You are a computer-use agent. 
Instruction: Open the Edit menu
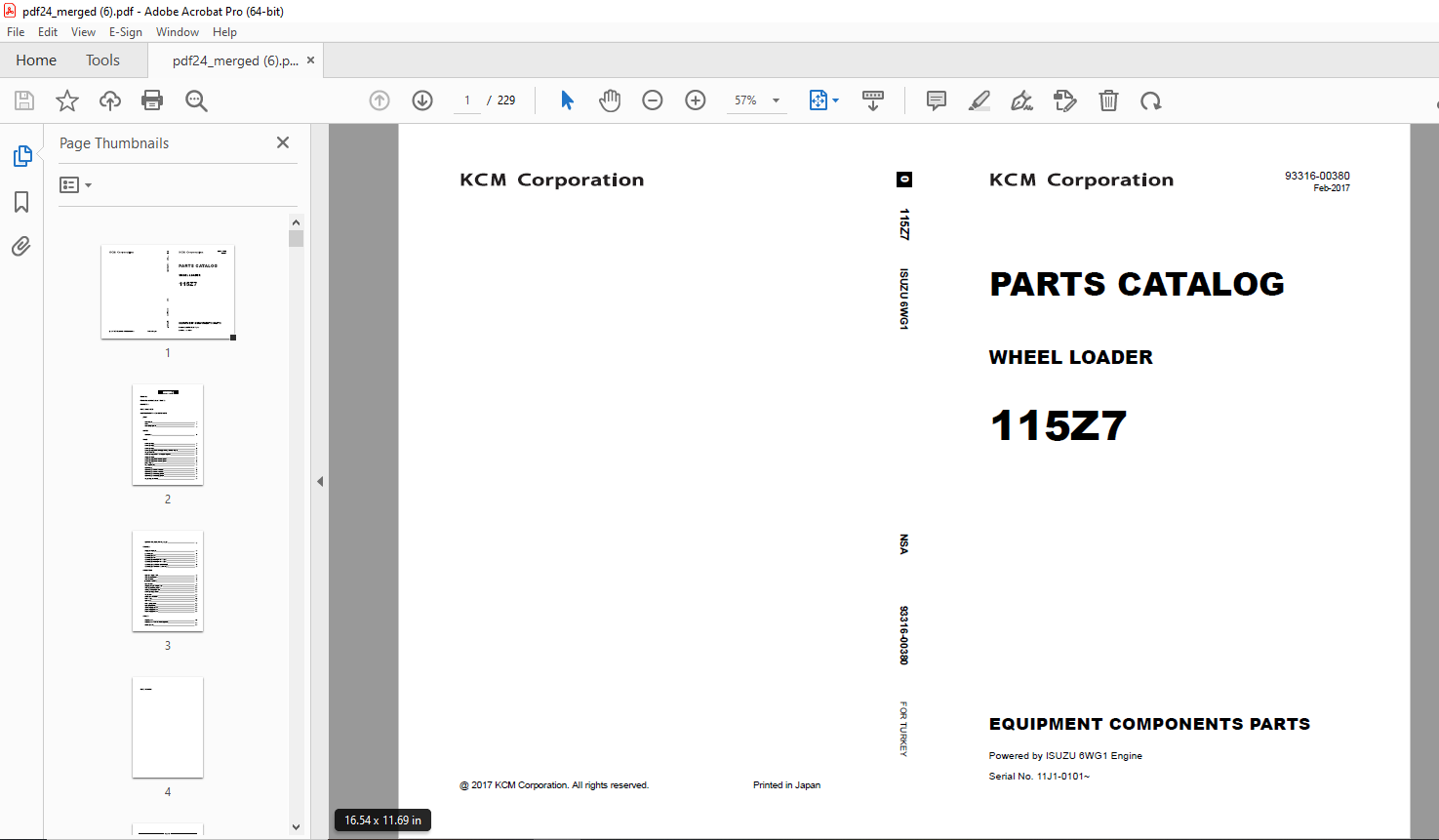48,32
